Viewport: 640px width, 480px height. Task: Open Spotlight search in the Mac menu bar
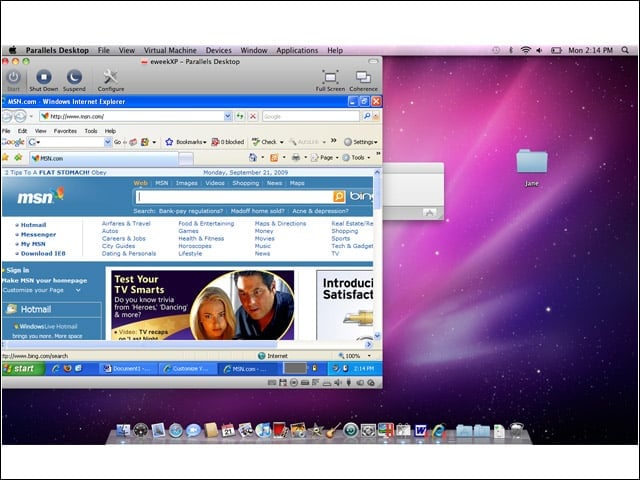pos(625,50)
